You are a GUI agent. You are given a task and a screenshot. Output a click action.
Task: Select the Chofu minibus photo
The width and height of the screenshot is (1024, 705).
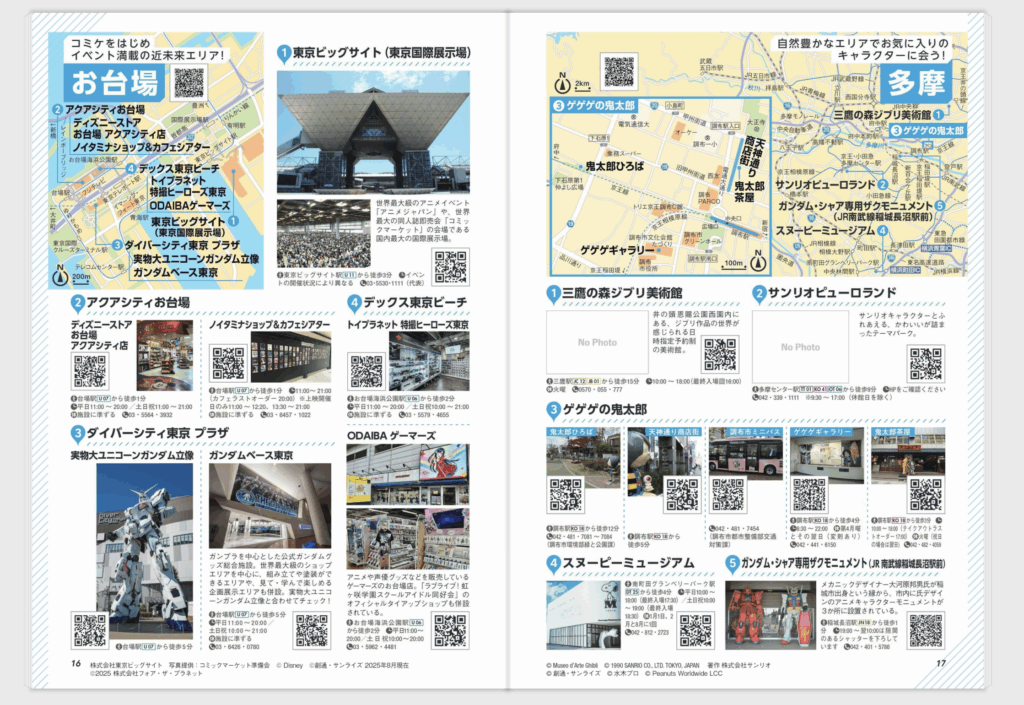(745, 458)
